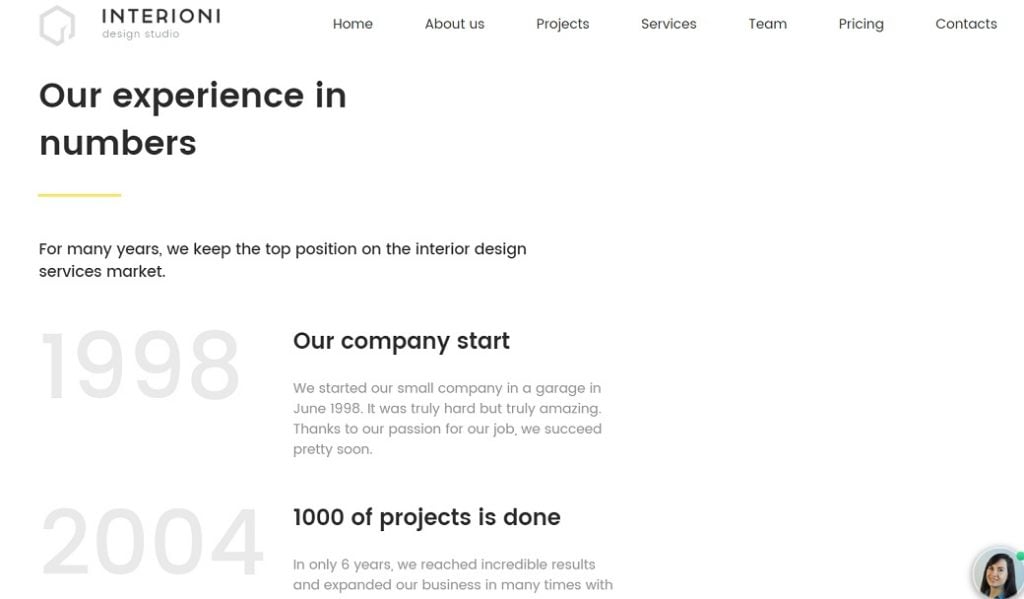Go to the Contacts page
Image resolution: width=1024 pixels, height=599 pixels.
(965, 23)
